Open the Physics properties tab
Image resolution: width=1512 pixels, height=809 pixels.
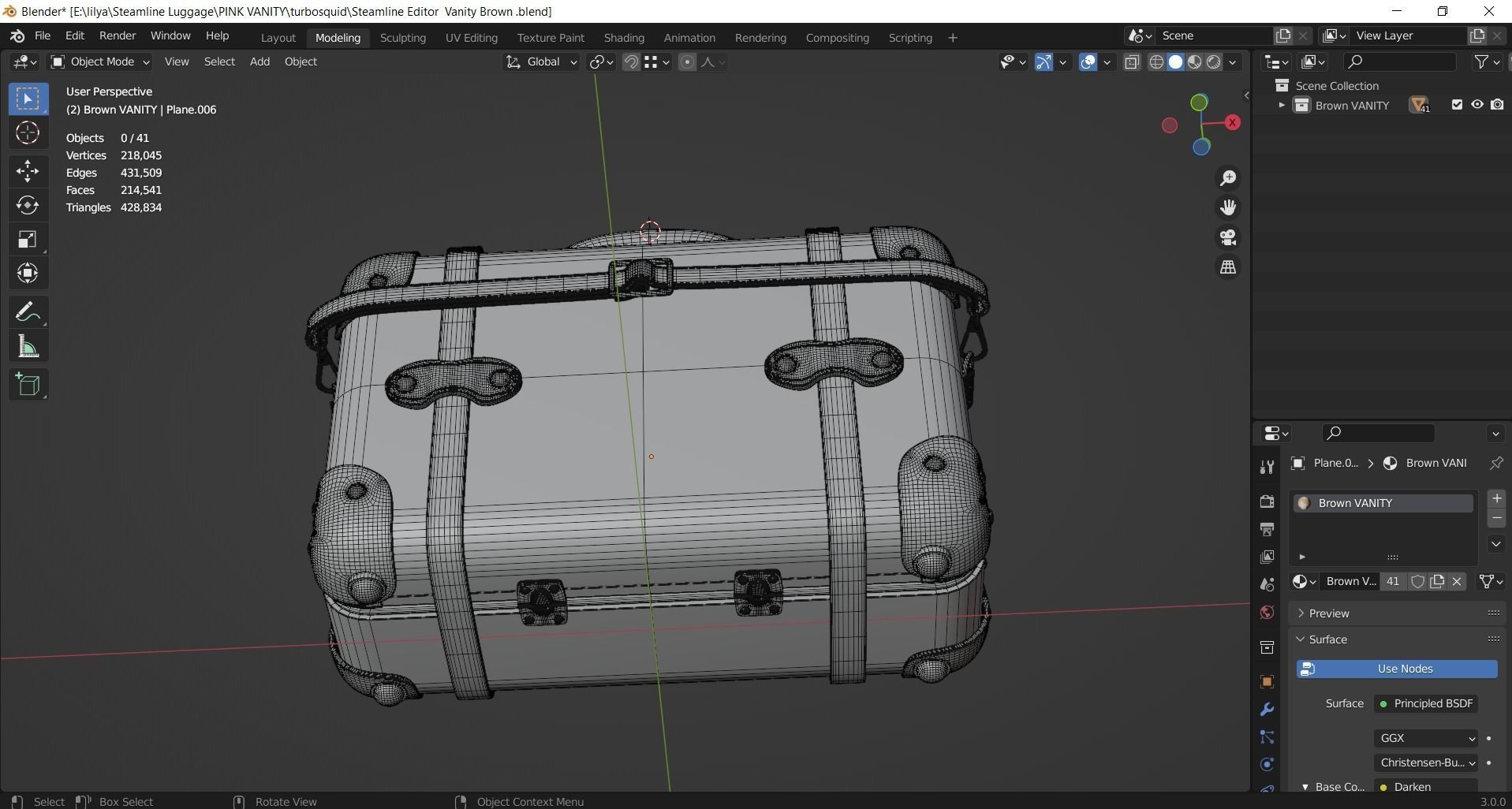(x=1267, y=764)
